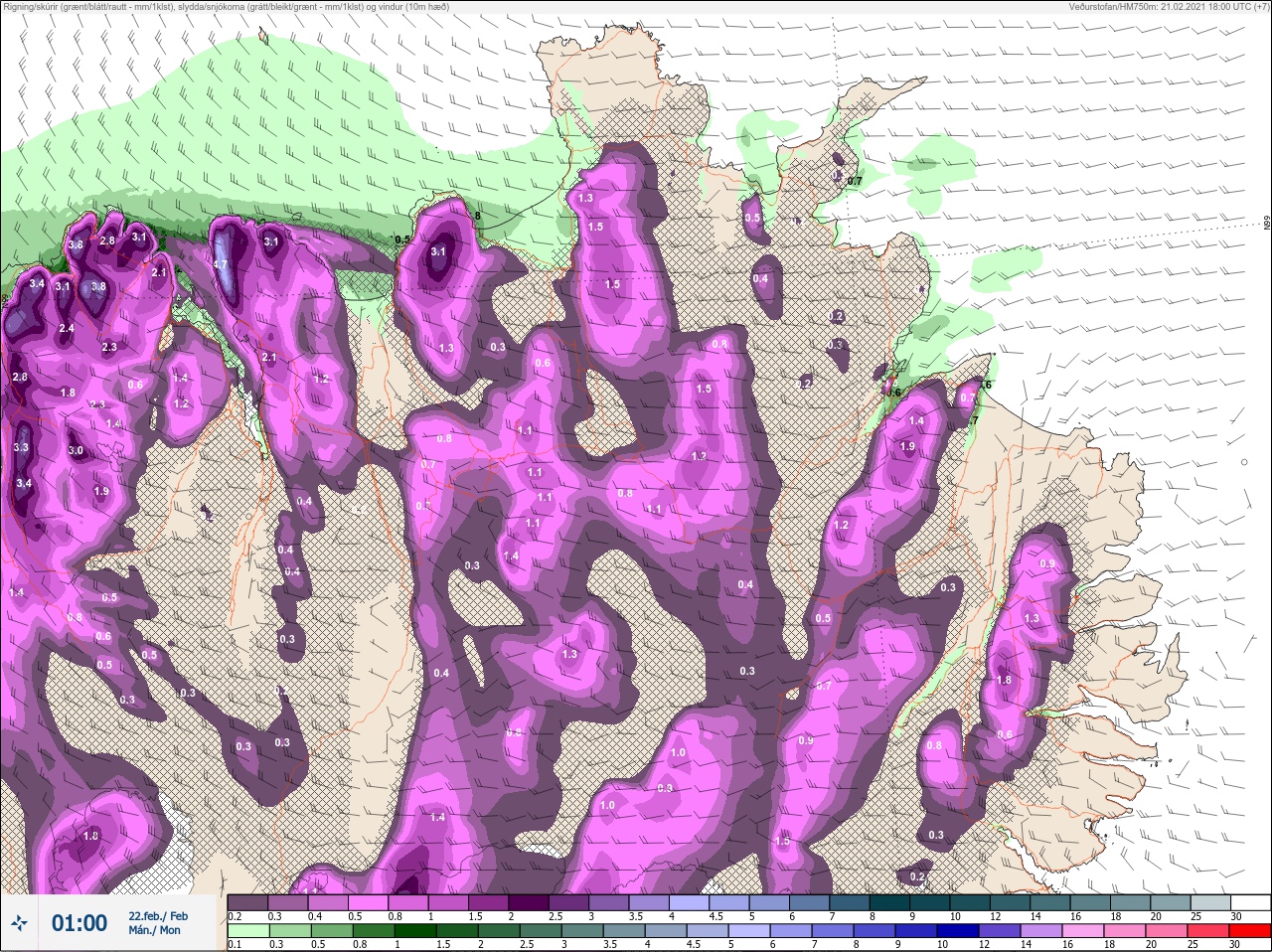Image resolution: width=1272 pixels, height=952 pixels.
Task: Pick the bright magenta snow swatch at 0.5
Action: [x=369, y=903]
